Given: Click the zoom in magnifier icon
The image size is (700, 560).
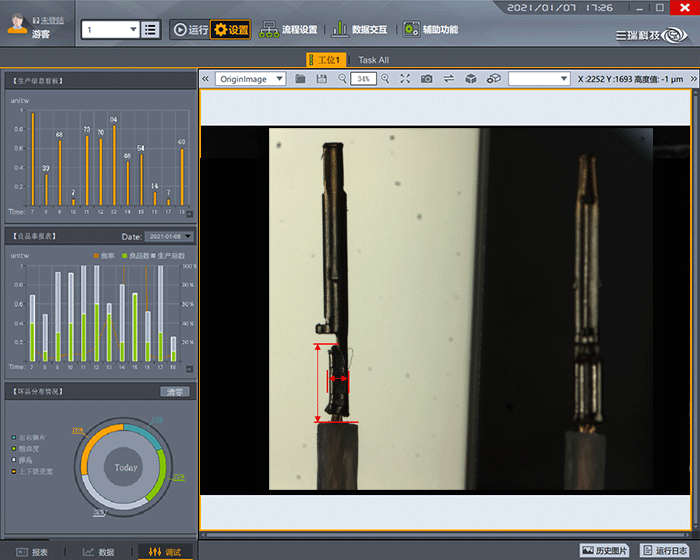Looking at the screenshot, I should tap(385, 79).
